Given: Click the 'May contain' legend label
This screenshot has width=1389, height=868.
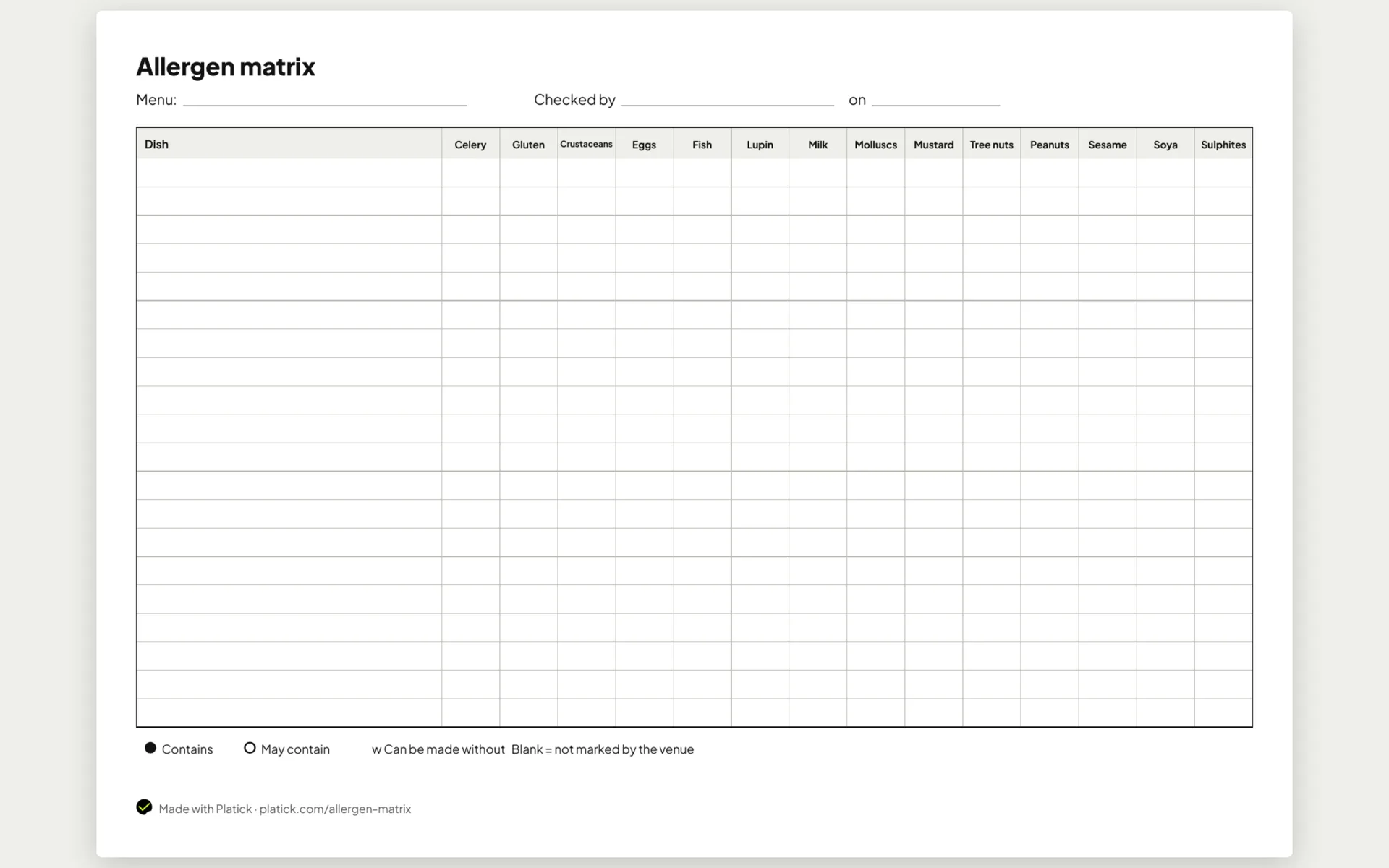Looking at the screenshot, I should tap(295, 749).
